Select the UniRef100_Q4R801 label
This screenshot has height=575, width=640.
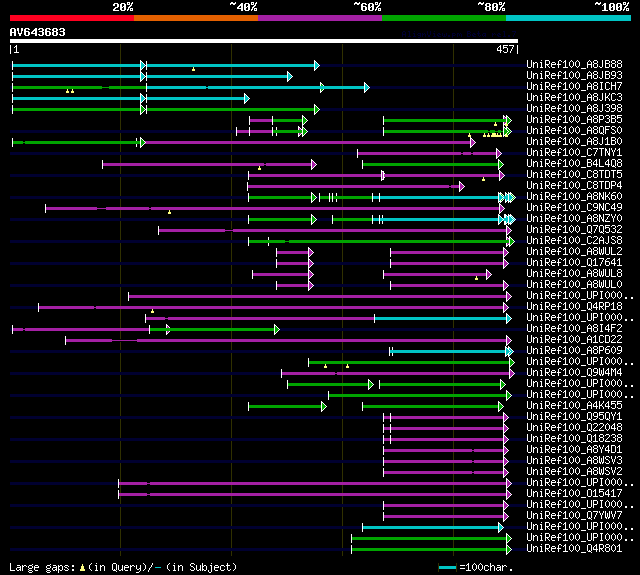pos(574,548)
